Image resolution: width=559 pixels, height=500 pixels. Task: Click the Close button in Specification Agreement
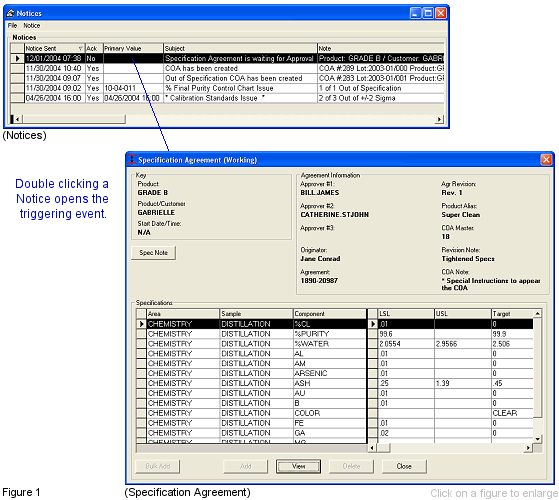pyautogui.click(x=404, y=466)
